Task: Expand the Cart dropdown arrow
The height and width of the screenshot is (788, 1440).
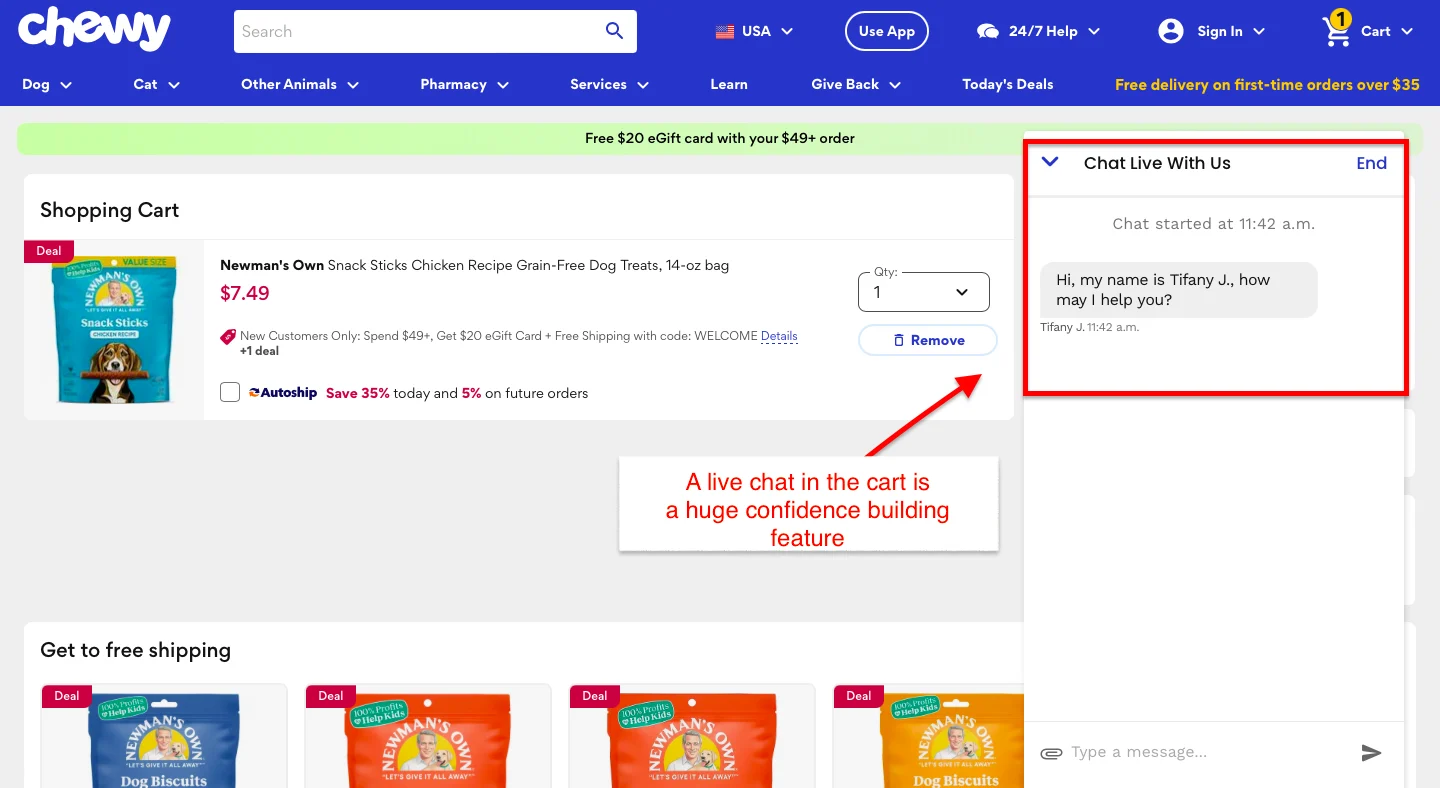Action: [x=1407, y=31]
